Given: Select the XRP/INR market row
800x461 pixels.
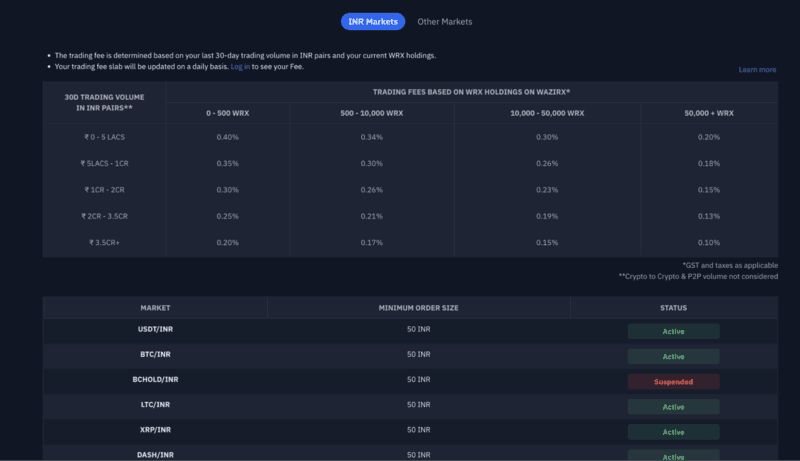Looking at the screenshot, I should tap(410, 431).
